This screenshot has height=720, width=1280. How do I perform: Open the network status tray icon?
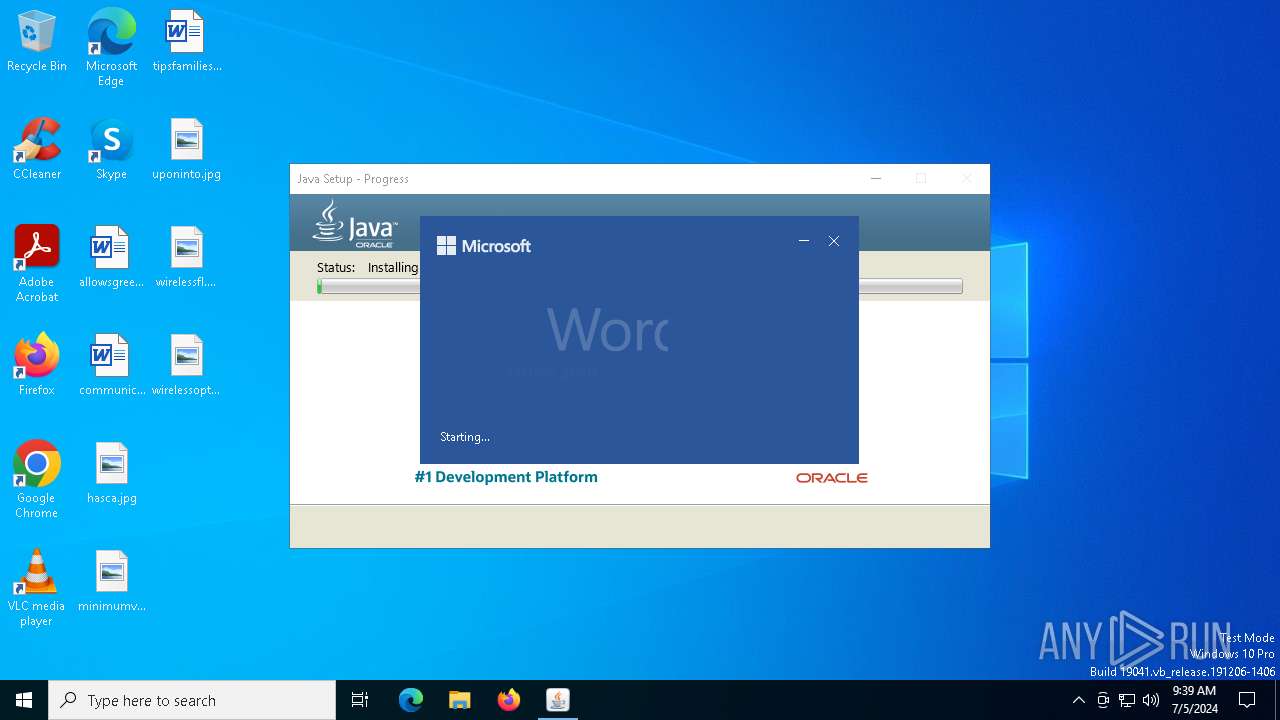[x=1127, y=700]
